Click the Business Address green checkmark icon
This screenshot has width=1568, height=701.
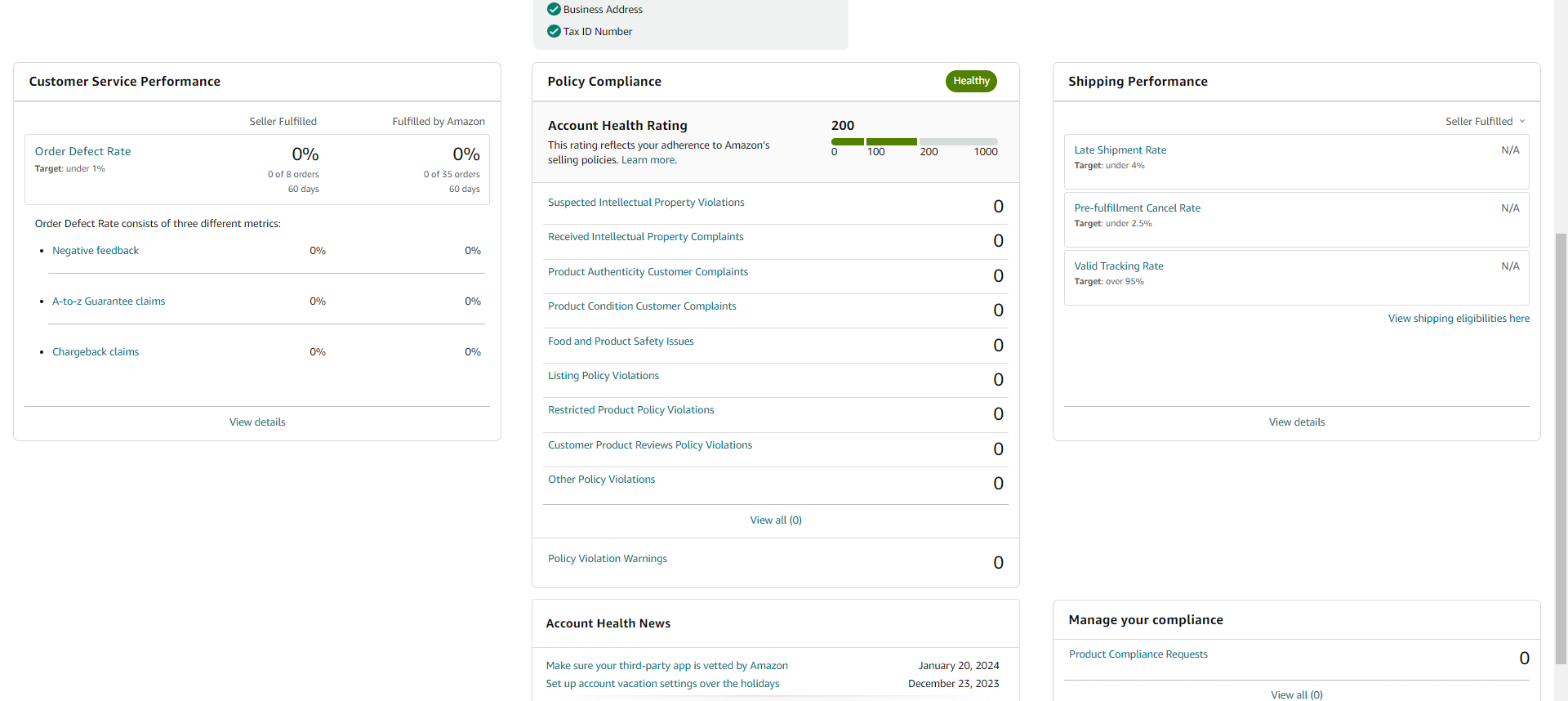pos(554,10)
